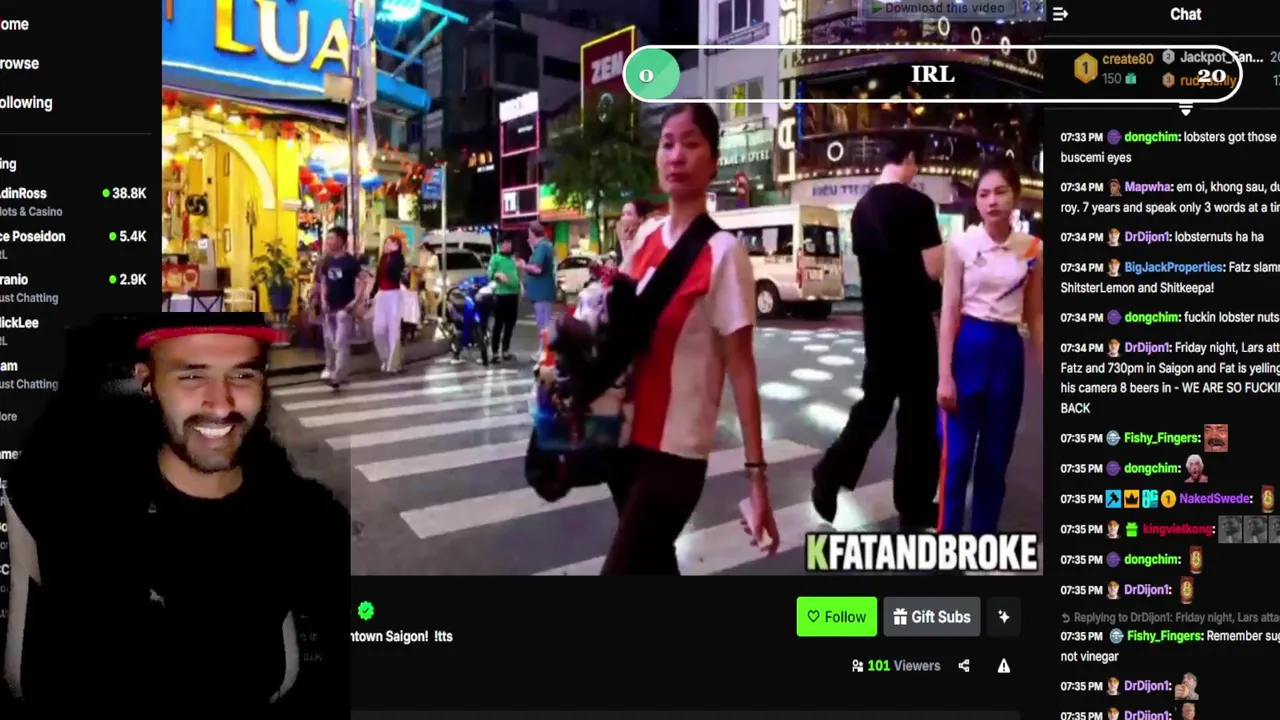This screenshot has width=1280, height=720.
Task: Click the create80 username in the leaderboard
Action: click(x=1127, y=60)
